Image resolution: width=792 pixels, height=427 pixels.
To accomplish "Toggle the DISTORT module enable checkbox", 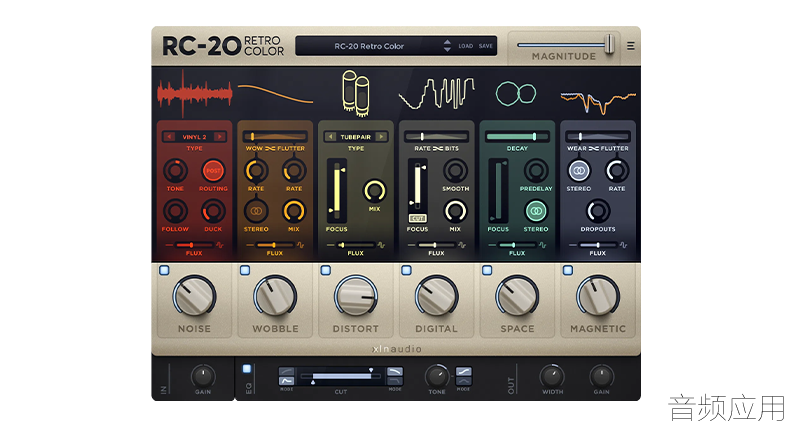I will pyautogui.click(x=326, y=270).
